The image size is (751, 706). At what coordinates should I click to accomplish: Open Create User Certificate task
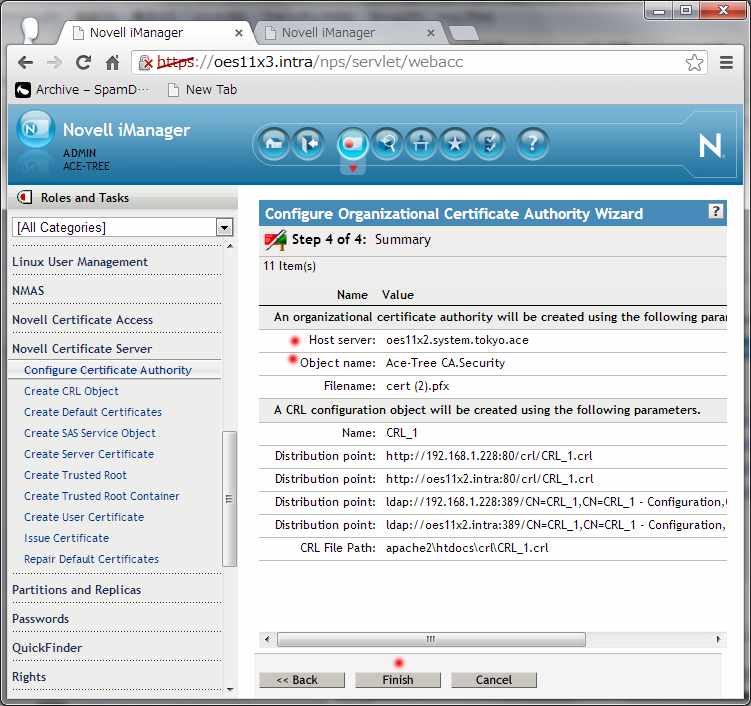[84, 517]
